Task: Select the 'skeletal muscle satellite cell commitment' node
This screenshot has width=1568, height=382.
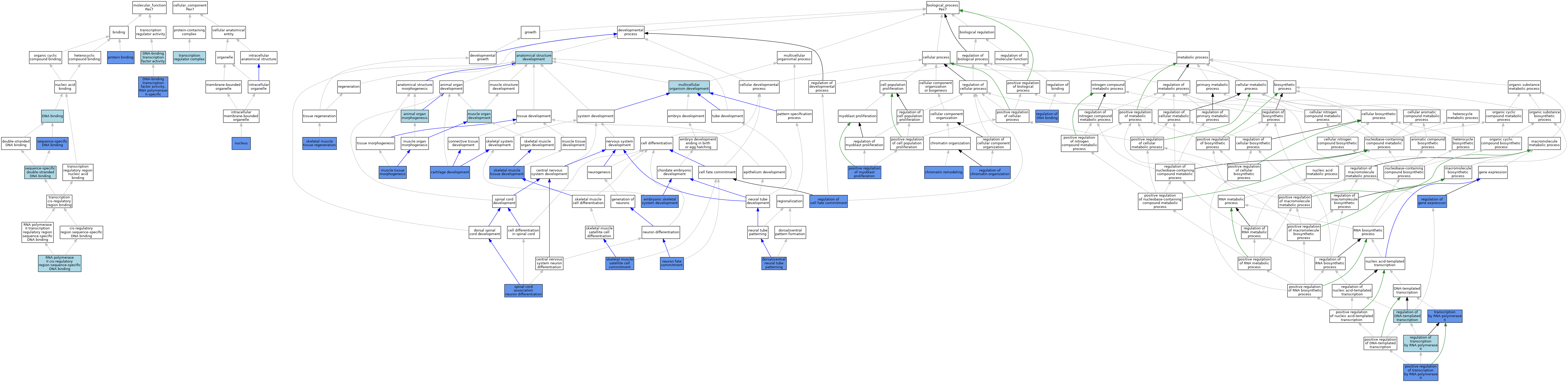Action: point(620,263)
